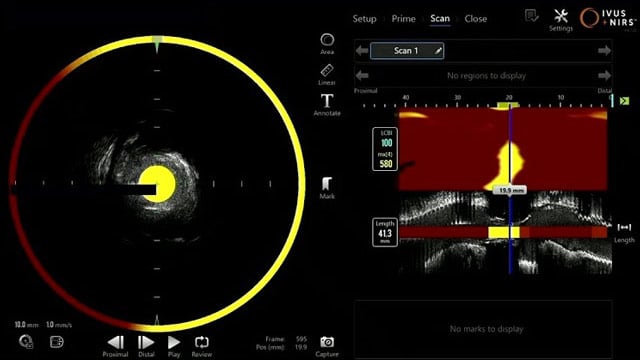Step one frame toward Distal
The height and width of the screenshot is (360, 640).
click(146, 347)
